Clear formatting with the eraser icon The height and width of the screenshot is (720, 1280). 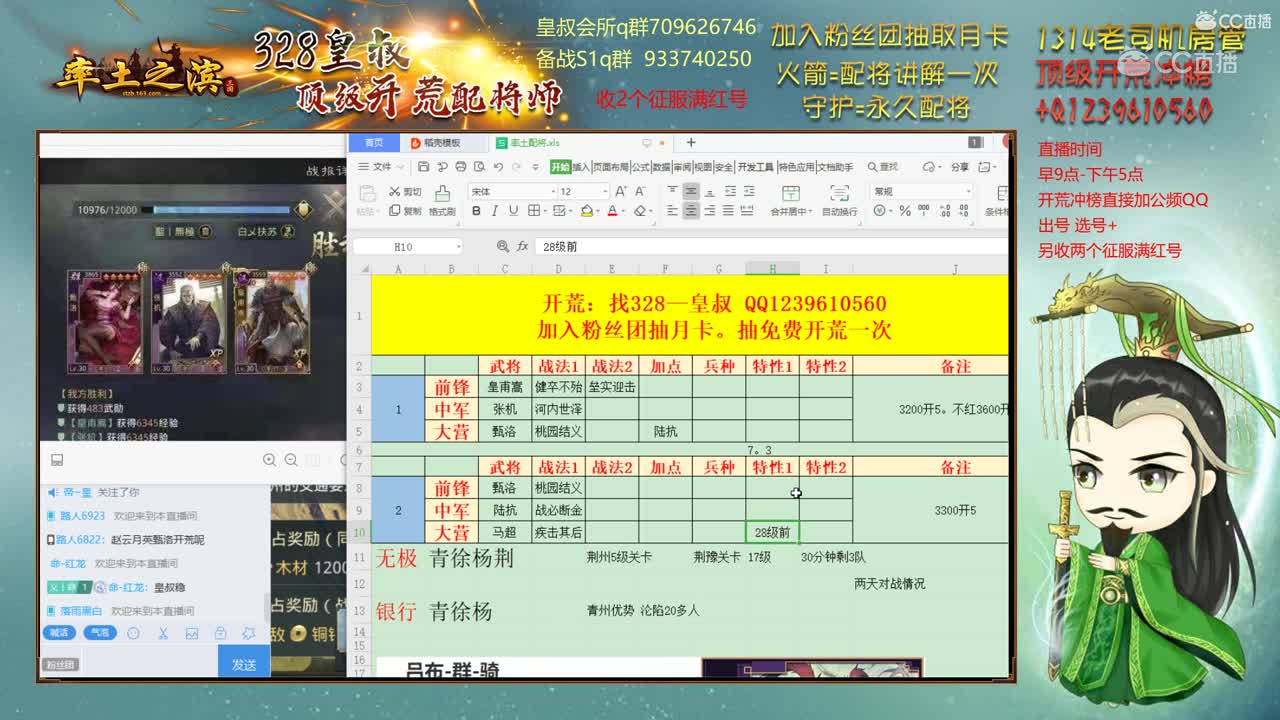click(641, 211)
